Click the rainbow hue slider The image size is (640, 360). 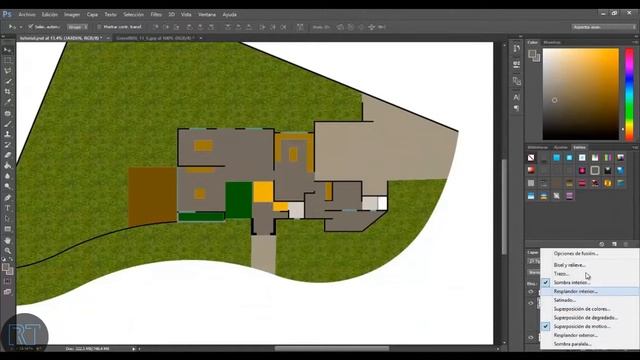point(629,94)
